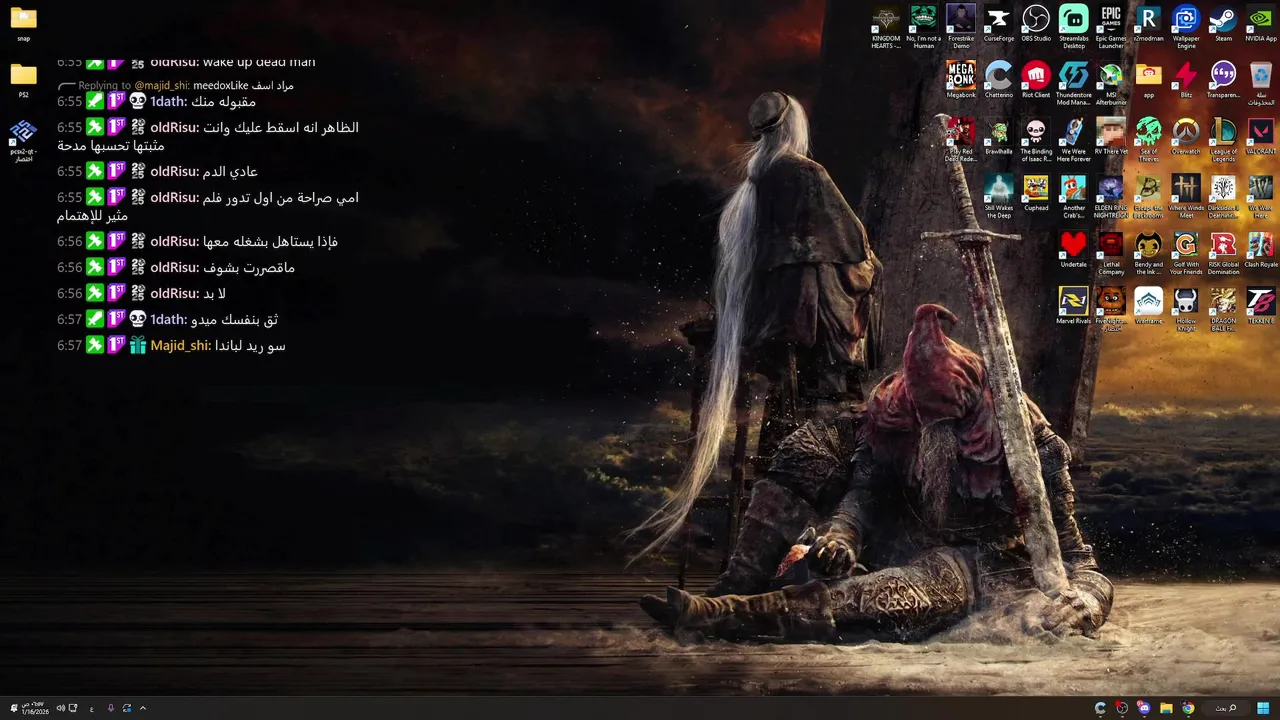Launch TEKKEN 8 from the desktop
Viewport: 1280px width, 720px height.
(1261, 304)
